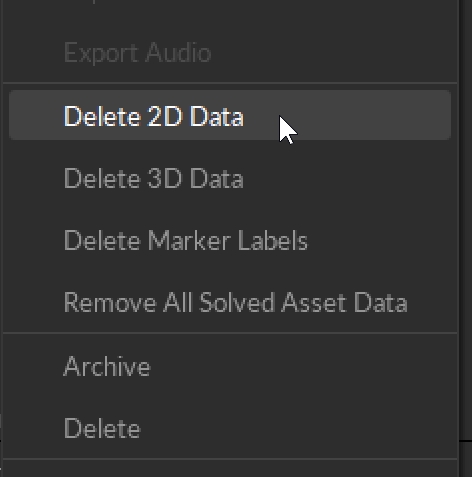Run Remove All Solved Asset Data command
This screenshot has height=477, width=472.
pos(230,302)
